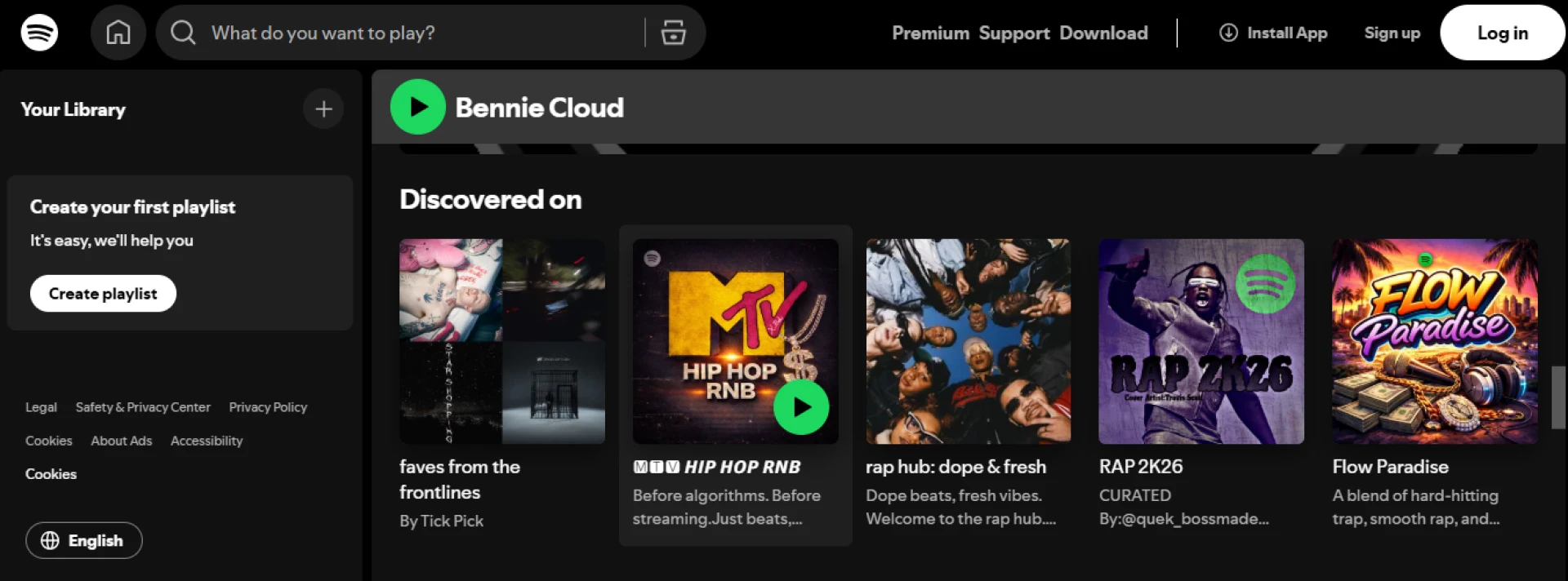1568x581 pixels.
Task: Click the plus icon in Your Library
Action: (x=323, y=109)
